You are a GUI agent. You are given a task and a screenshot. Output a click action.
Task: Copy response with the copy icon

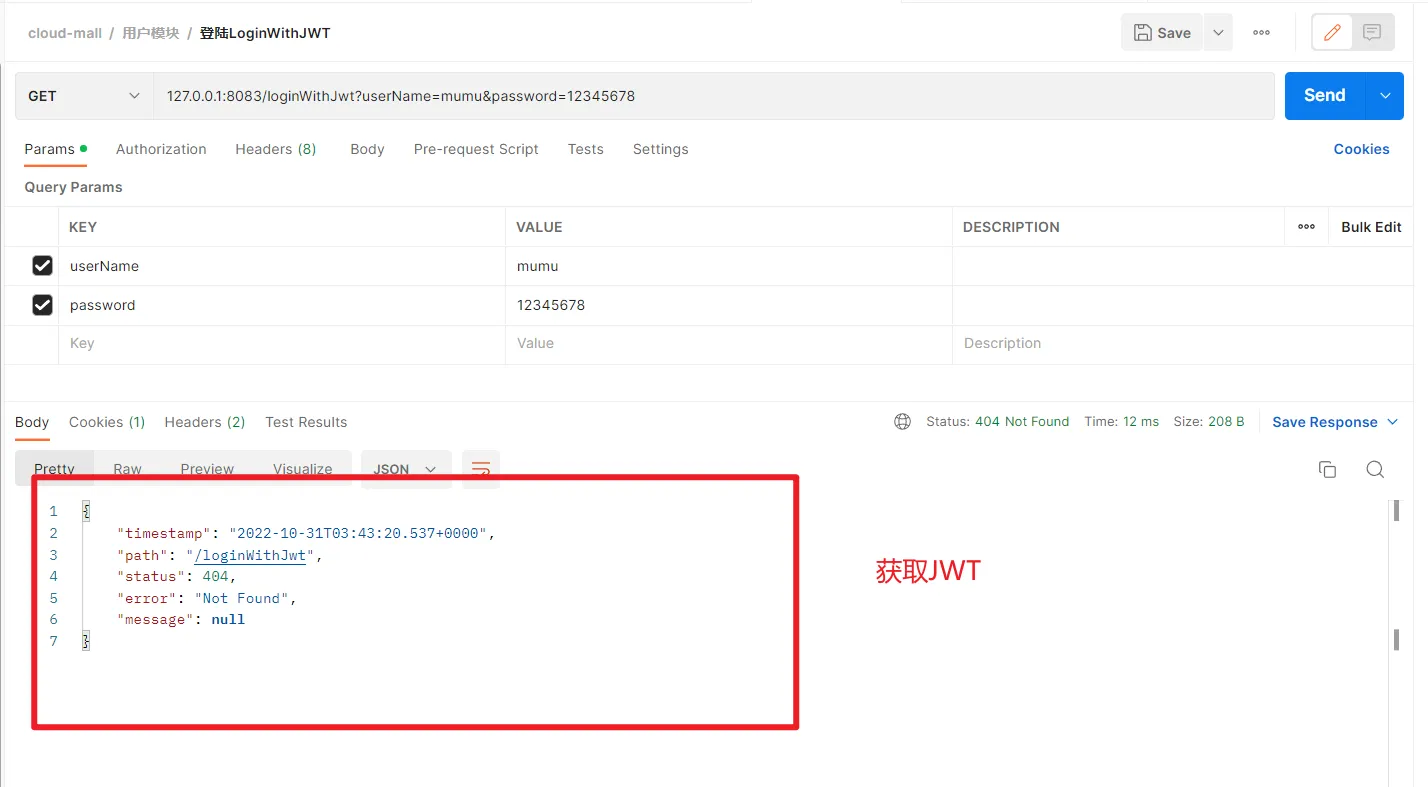(1327, 470)
